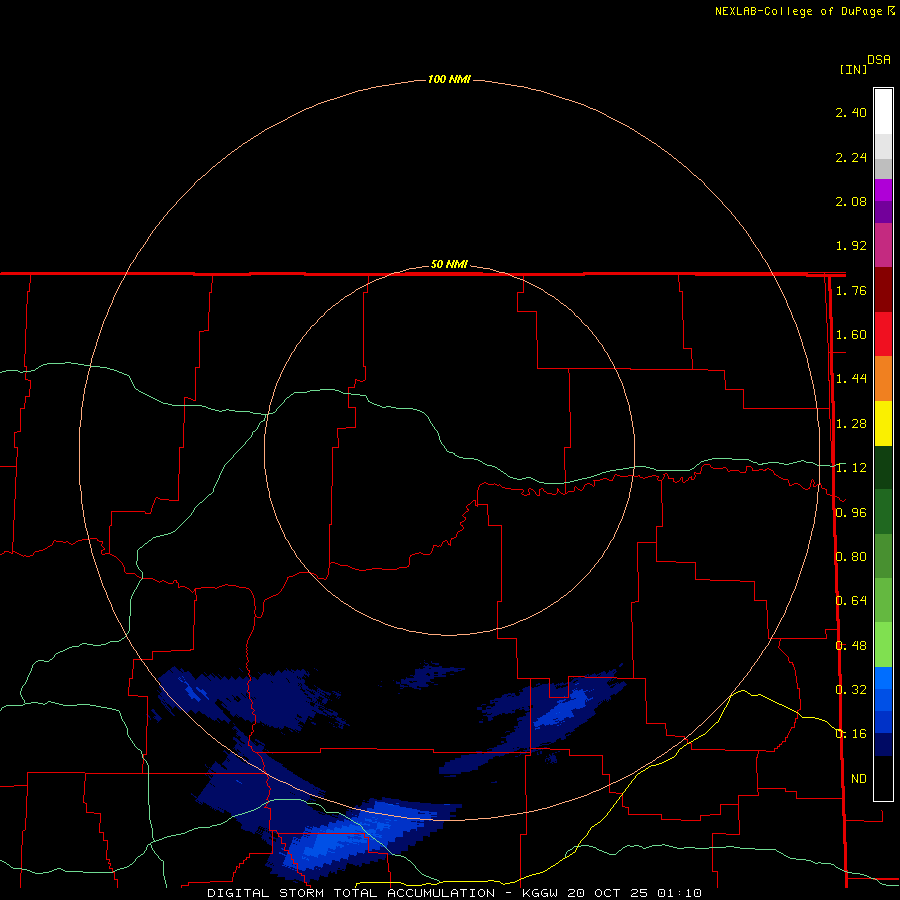Pick the dark red legend swatch
The width and height of the screenshot is (900, 900).
pos(883,290)
